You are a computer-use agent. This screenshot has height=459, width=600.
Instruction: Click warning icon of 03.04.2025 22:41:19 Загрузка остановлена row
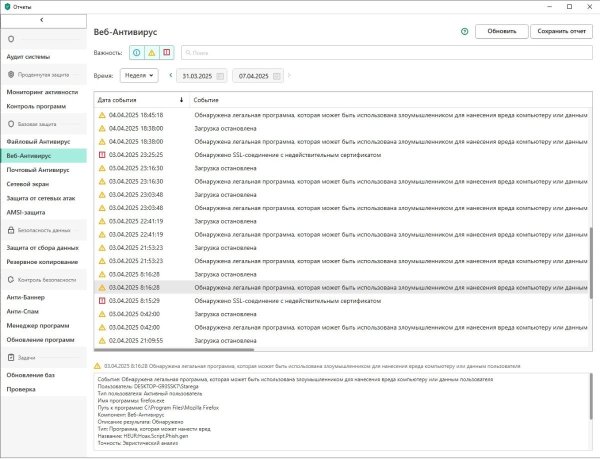102,221
